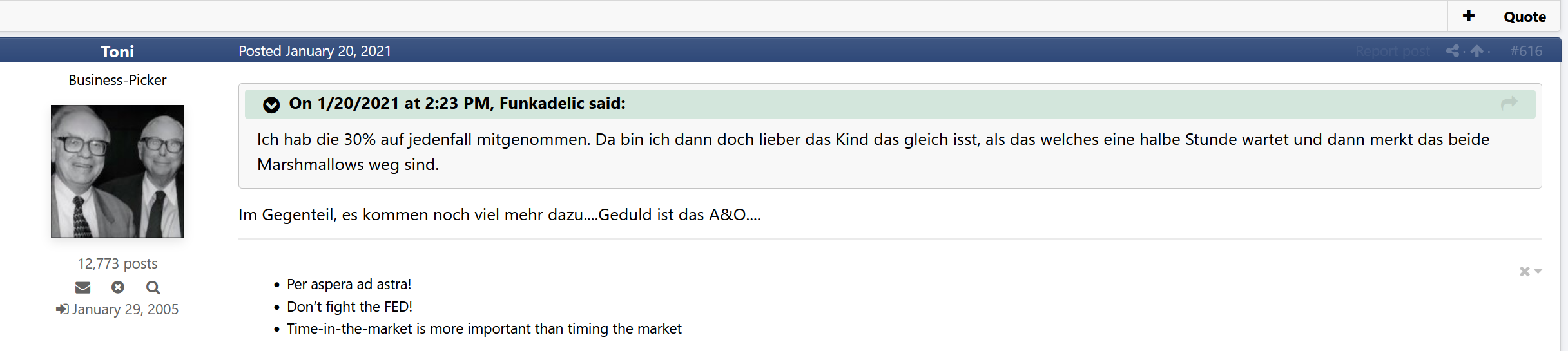Click the ignore user circle-x icon
This screenshot has height=351, width=1568.
[x=117, y=287]
